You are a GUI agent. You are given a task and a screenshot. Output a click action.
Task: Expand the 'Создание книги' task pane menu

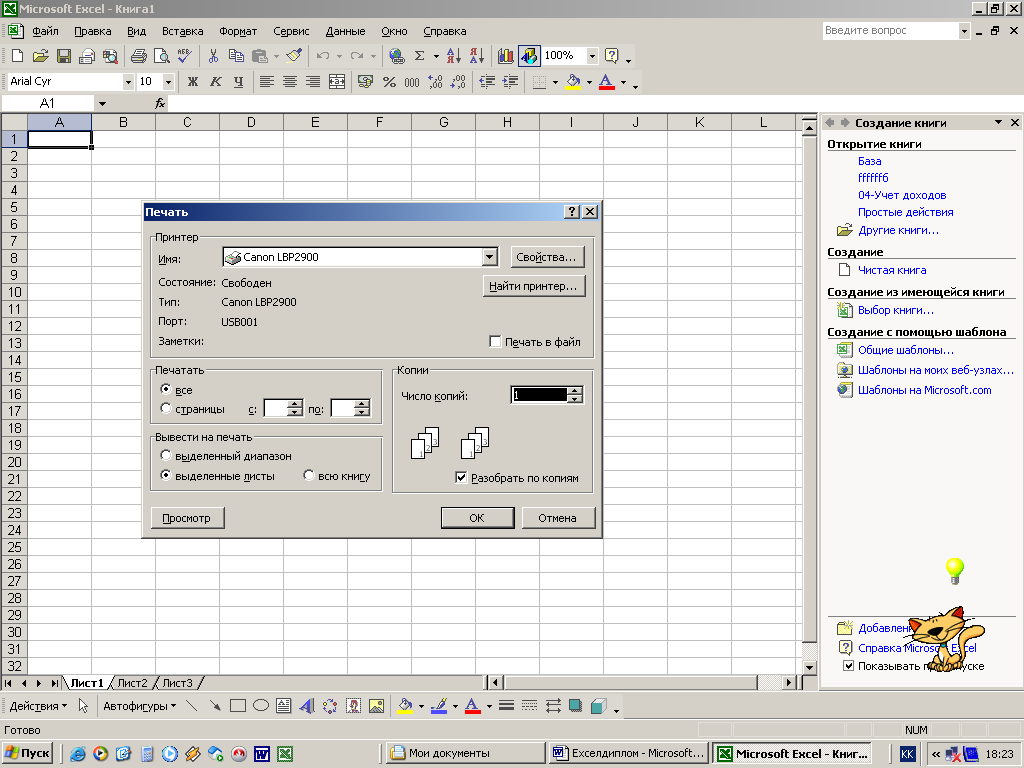998,122
